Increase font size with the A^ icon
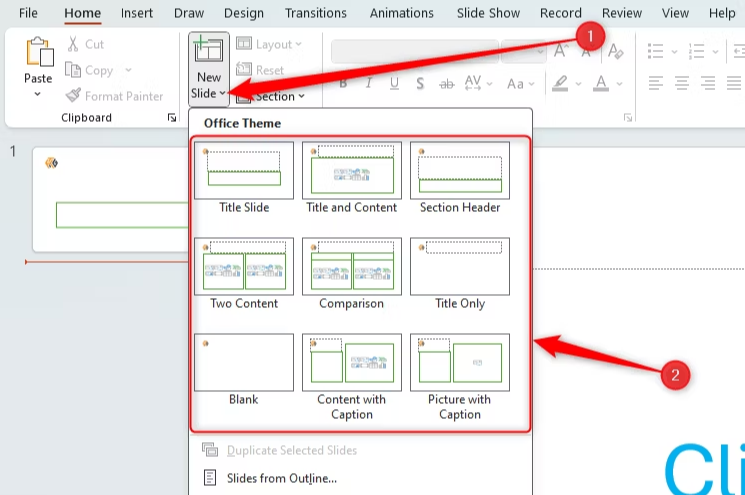Screen dimensions: 745x495 [561, 50]
